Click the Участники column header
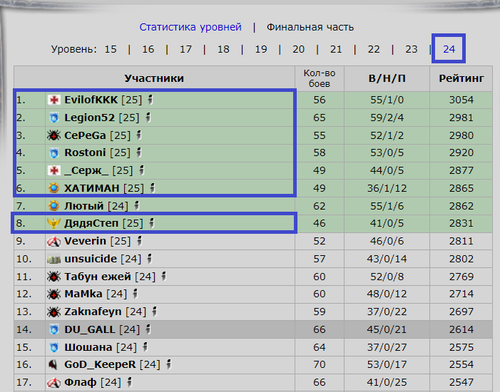Viewport: 500px width, 392px height. [x=154, y=78]
